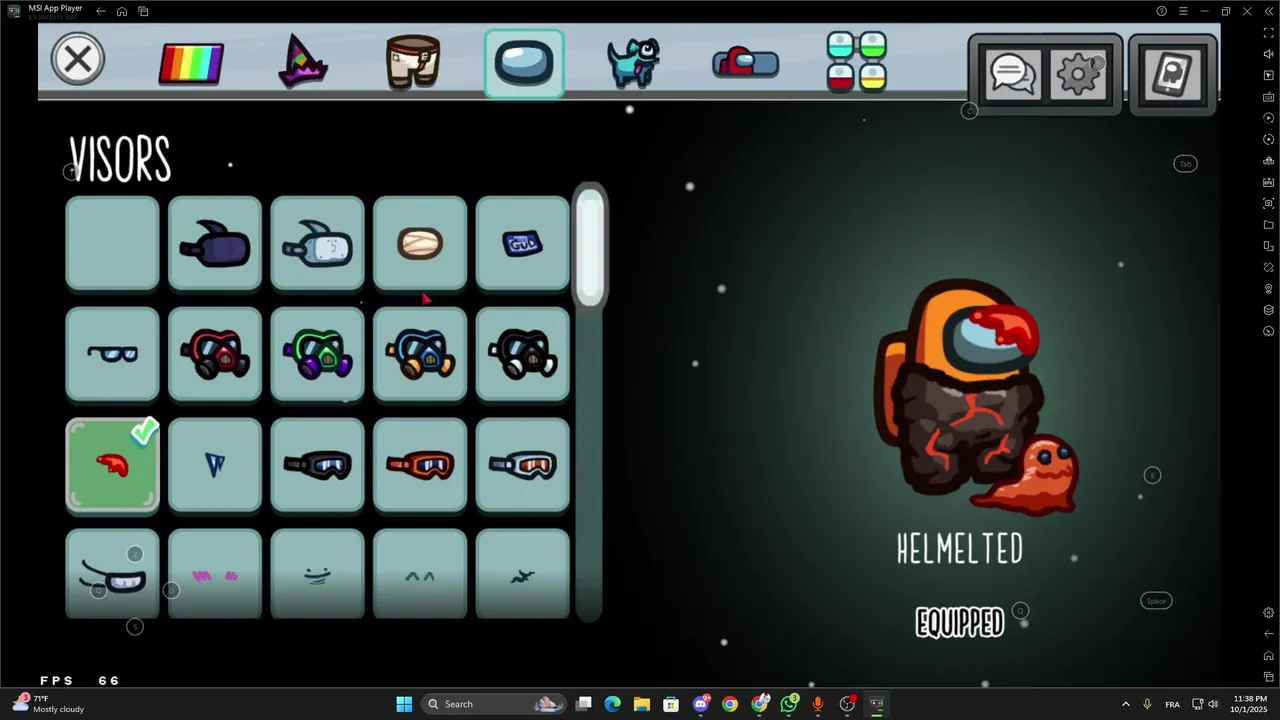Screen dimensions: 1280x720
Task: Open Discord from the taskbar
Action: point(701,704)
